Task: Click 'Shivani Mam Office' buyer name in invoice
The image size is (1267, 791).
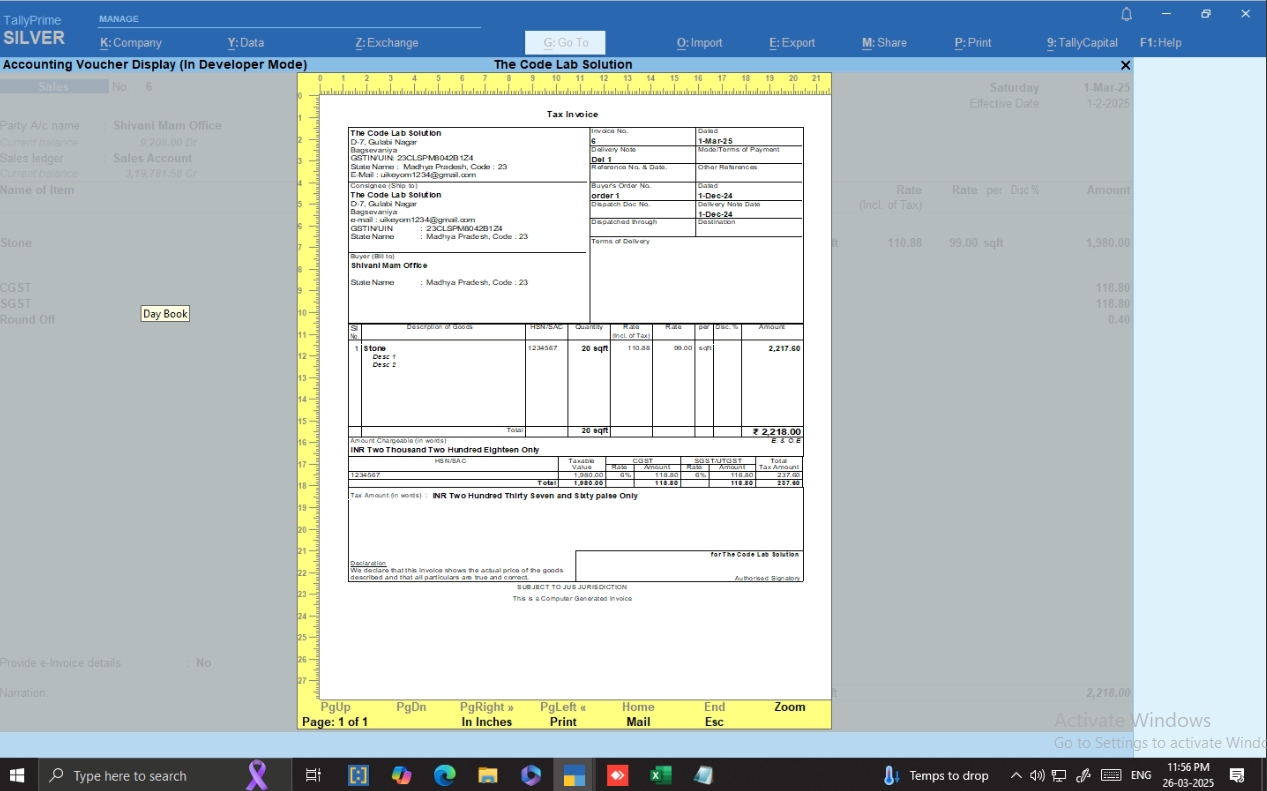Action: point(388,266)
